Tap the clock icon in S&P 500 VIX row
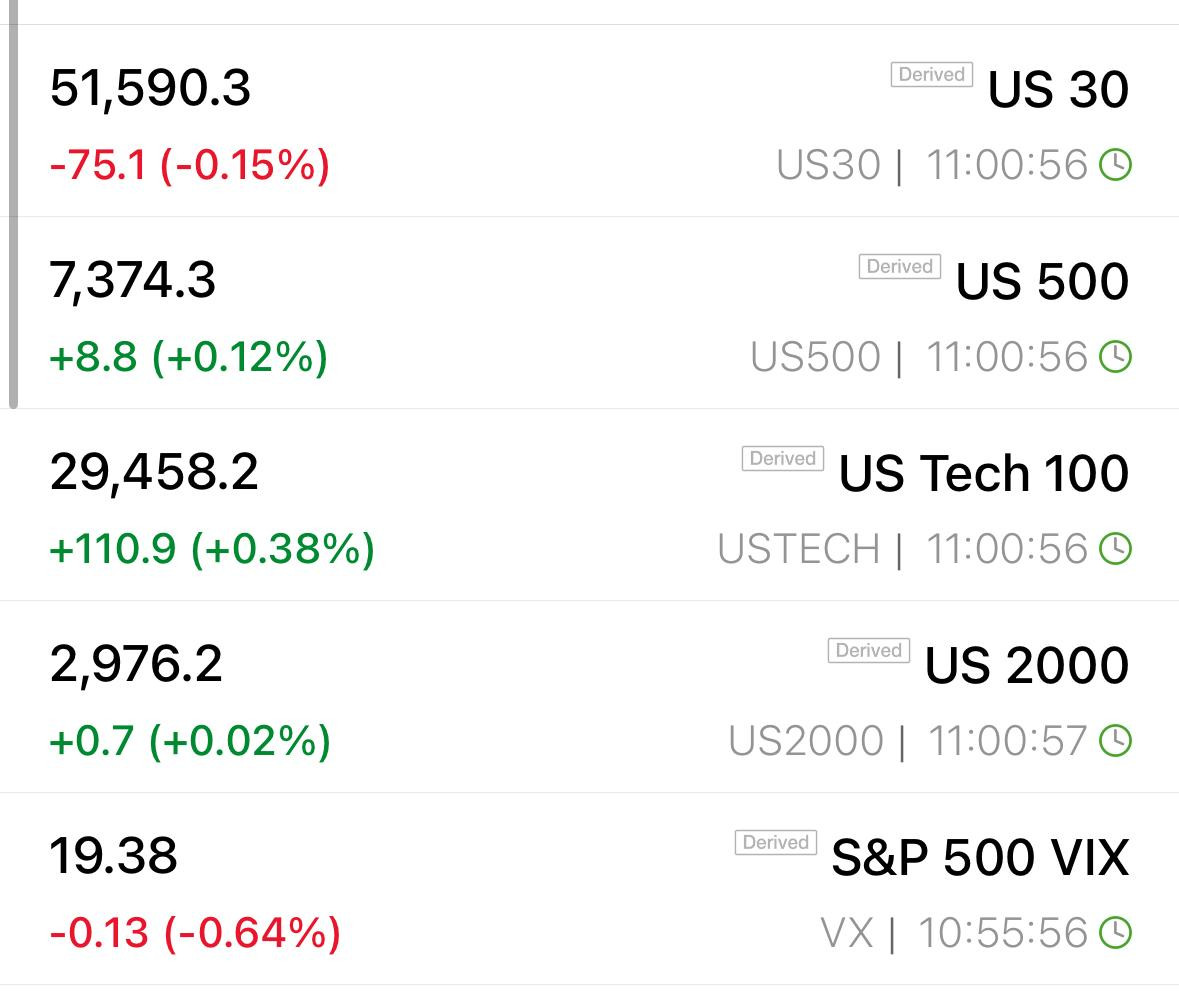The image size is (1179, 997). coord(1116,933)
